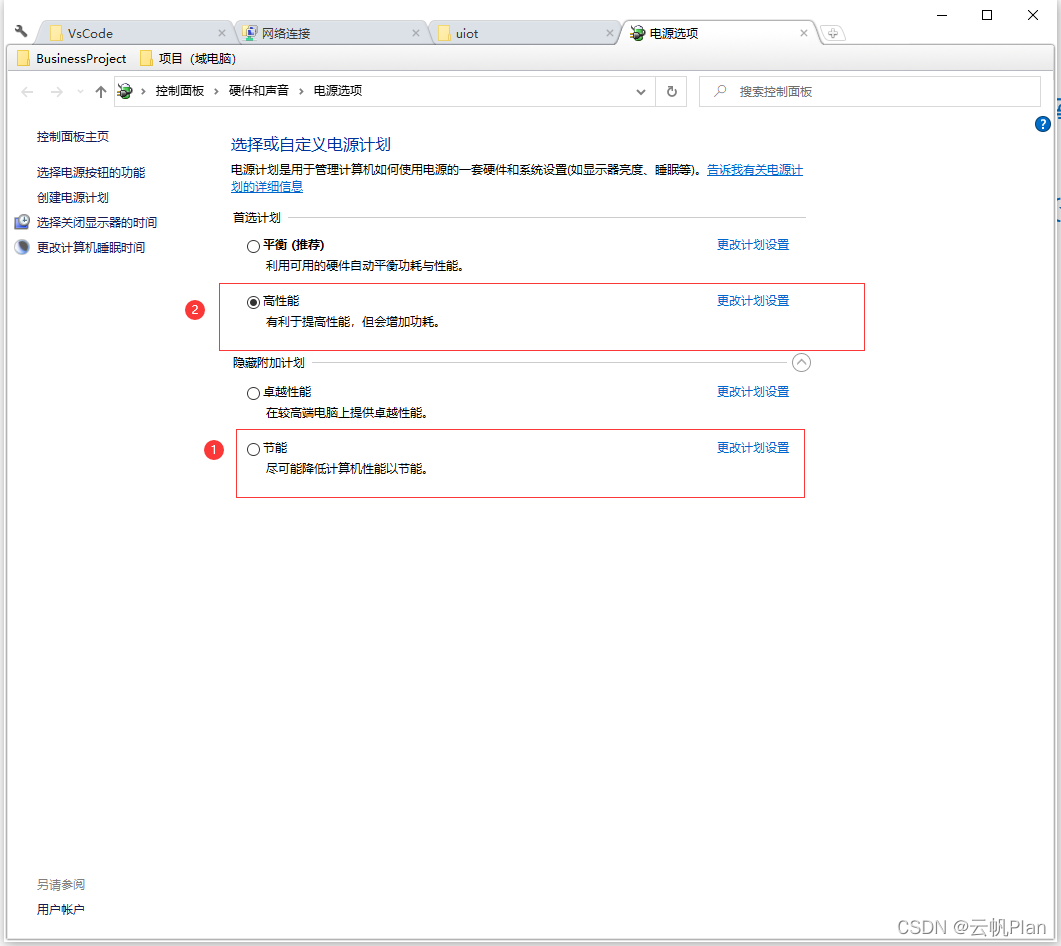
Task: Maximize the window
Action: pyautogui.click(x=987, y=15)
